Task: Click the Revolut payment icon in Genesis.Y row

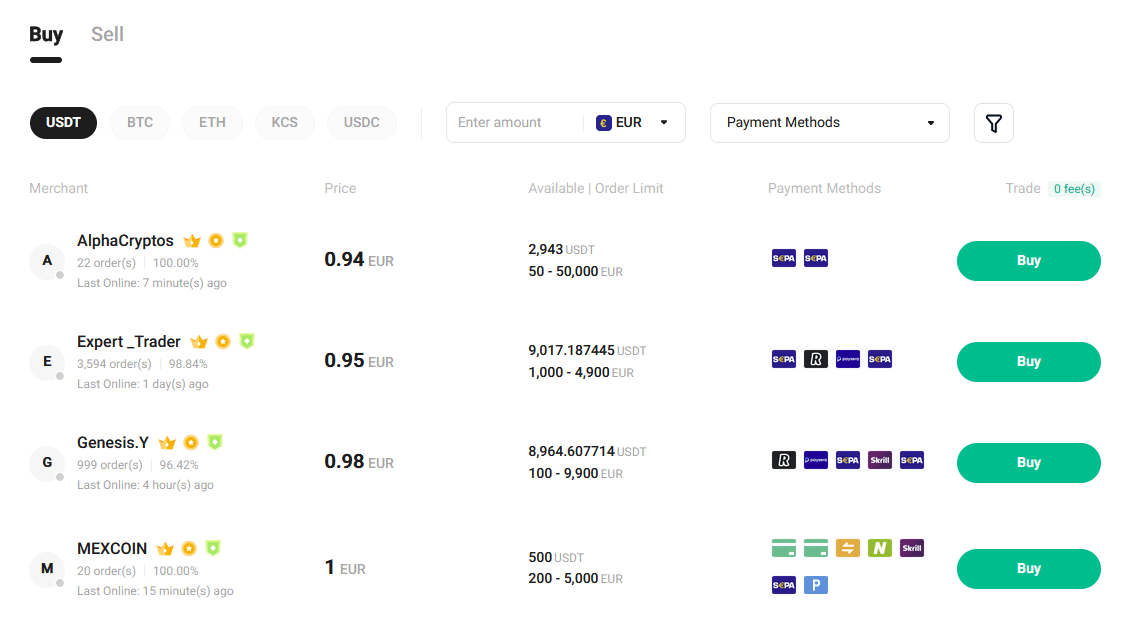Action: point(784,460)
